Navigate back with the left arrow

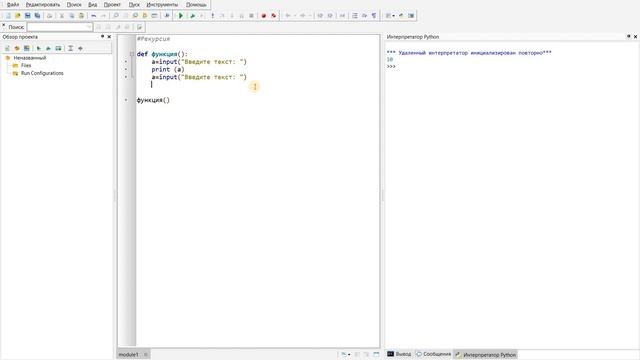[288, 16]
